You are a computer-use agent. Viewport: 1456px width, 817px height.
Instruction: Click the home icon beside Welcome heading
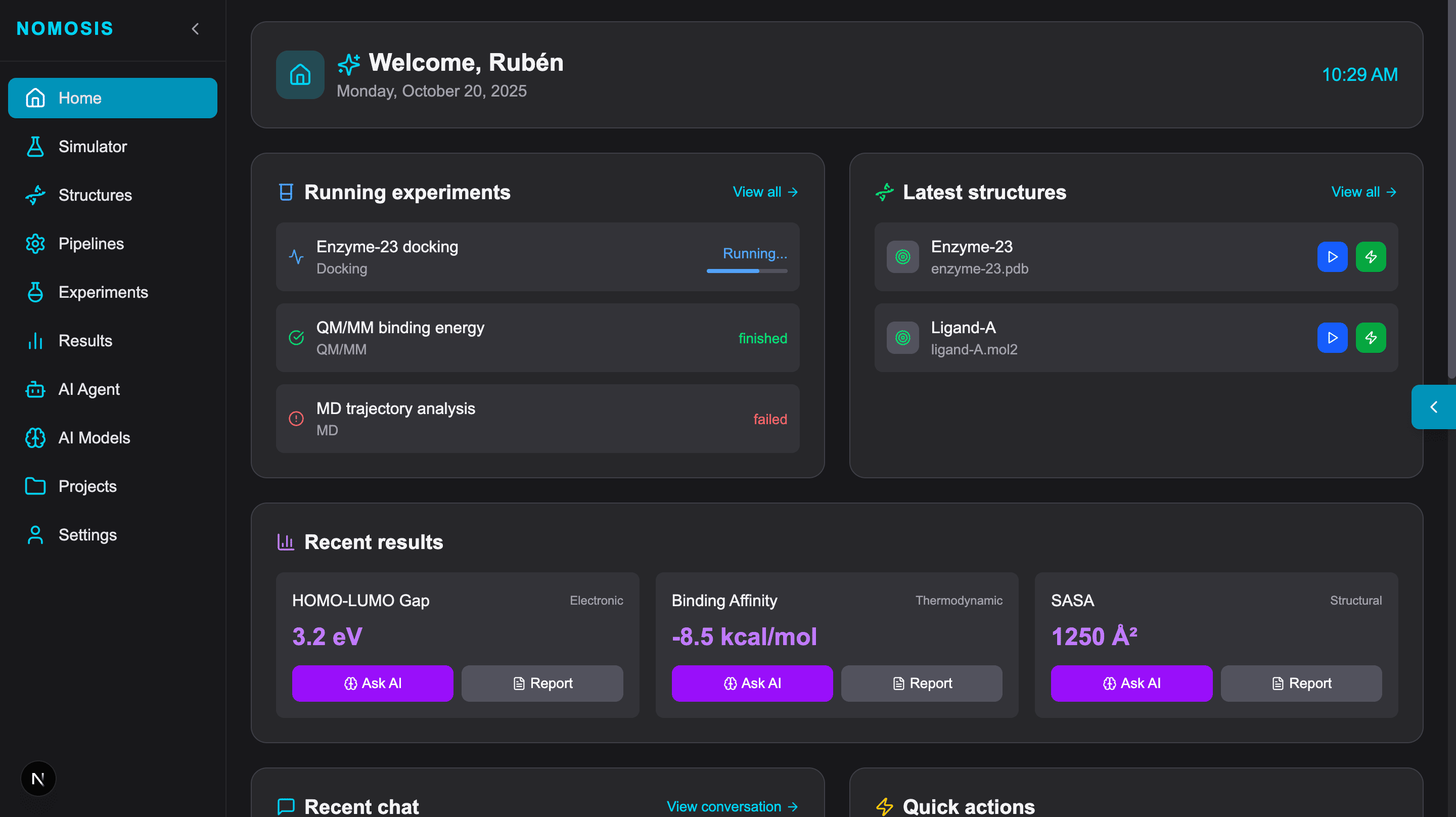coord(300,75)
